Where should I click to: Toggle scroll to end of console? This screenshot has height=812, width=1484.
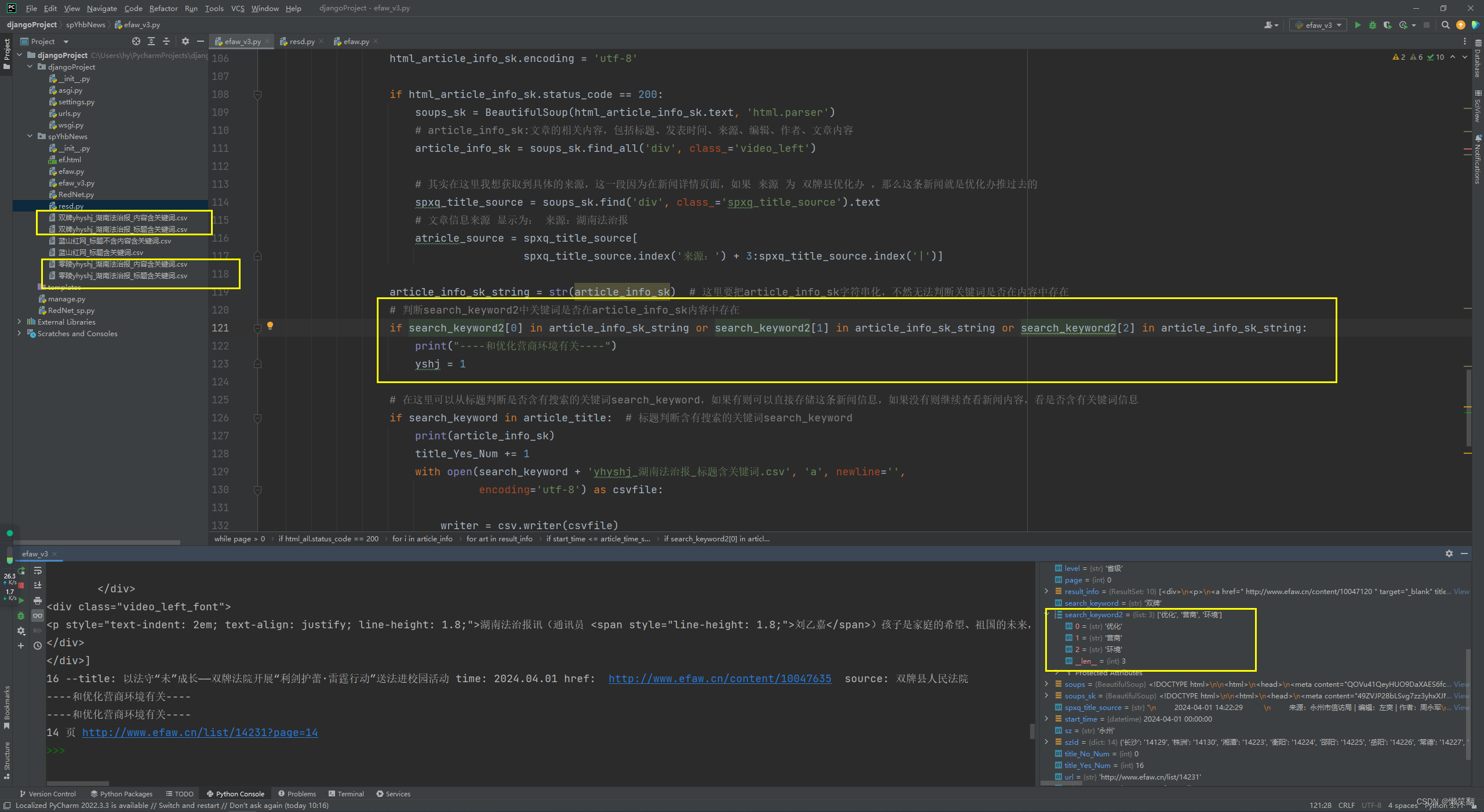38,585
